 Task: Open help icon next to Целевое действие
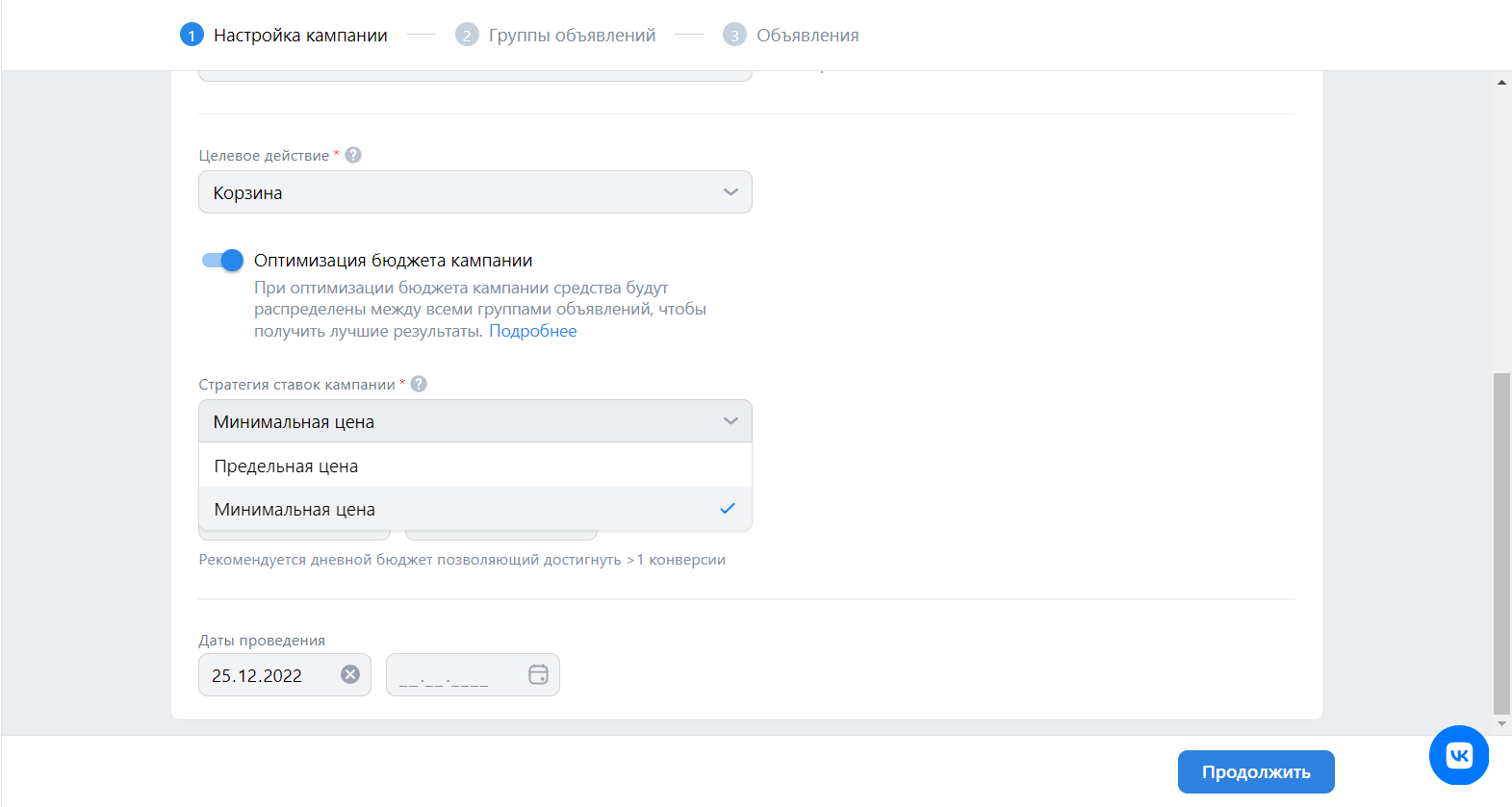pyautogui.click(x=353, y=155)
